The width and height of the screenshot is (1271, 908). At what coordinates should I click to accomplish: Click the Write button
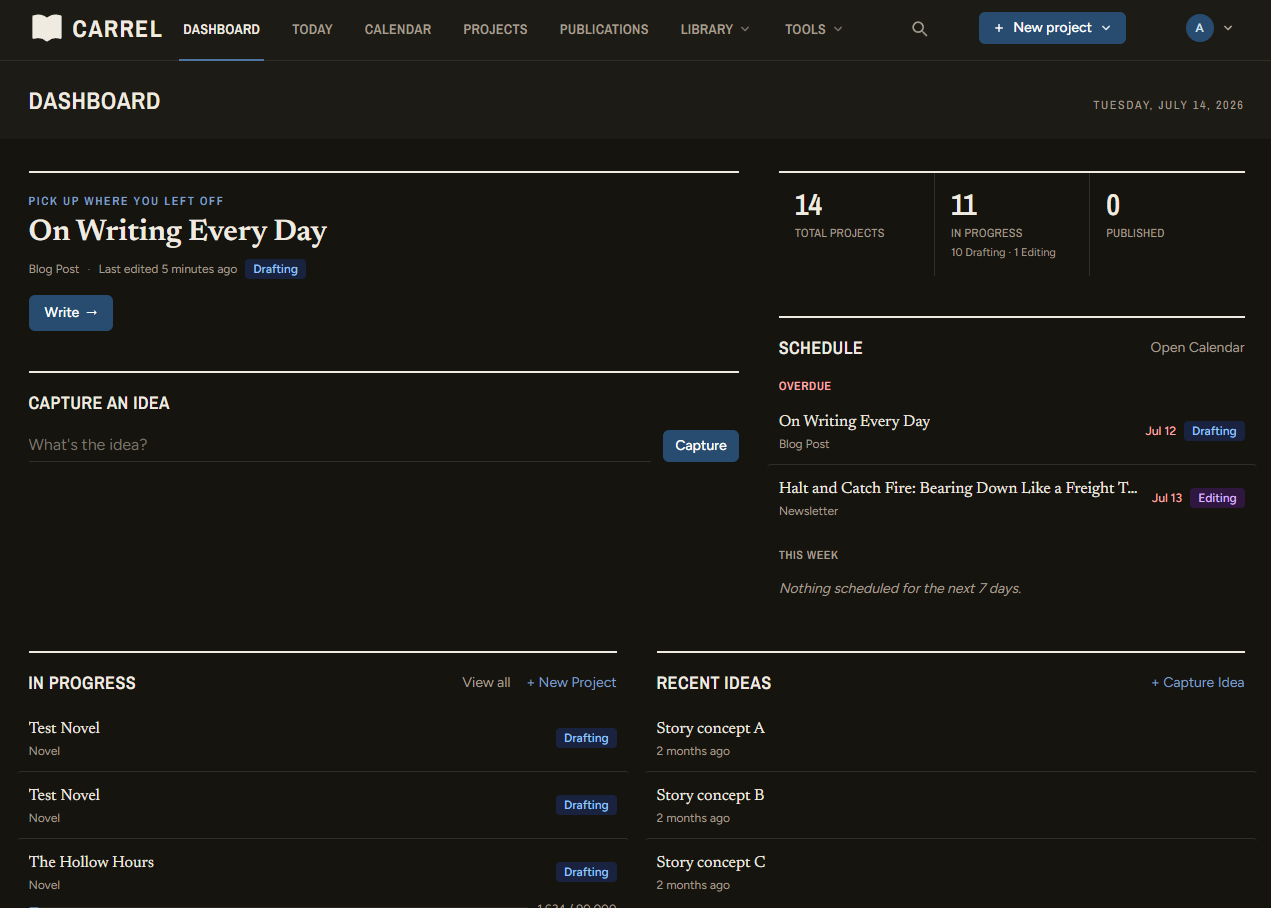pos(71,312)
